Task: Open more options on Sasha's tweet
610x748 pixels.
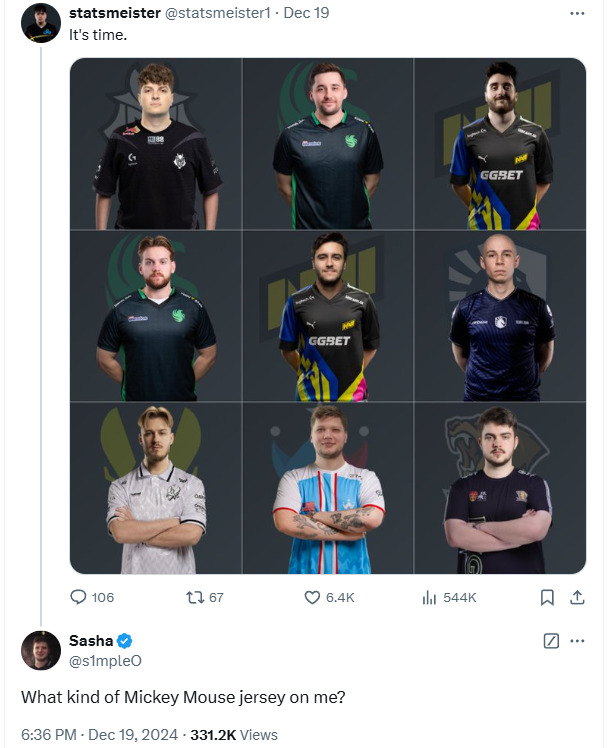Action: 577,641
